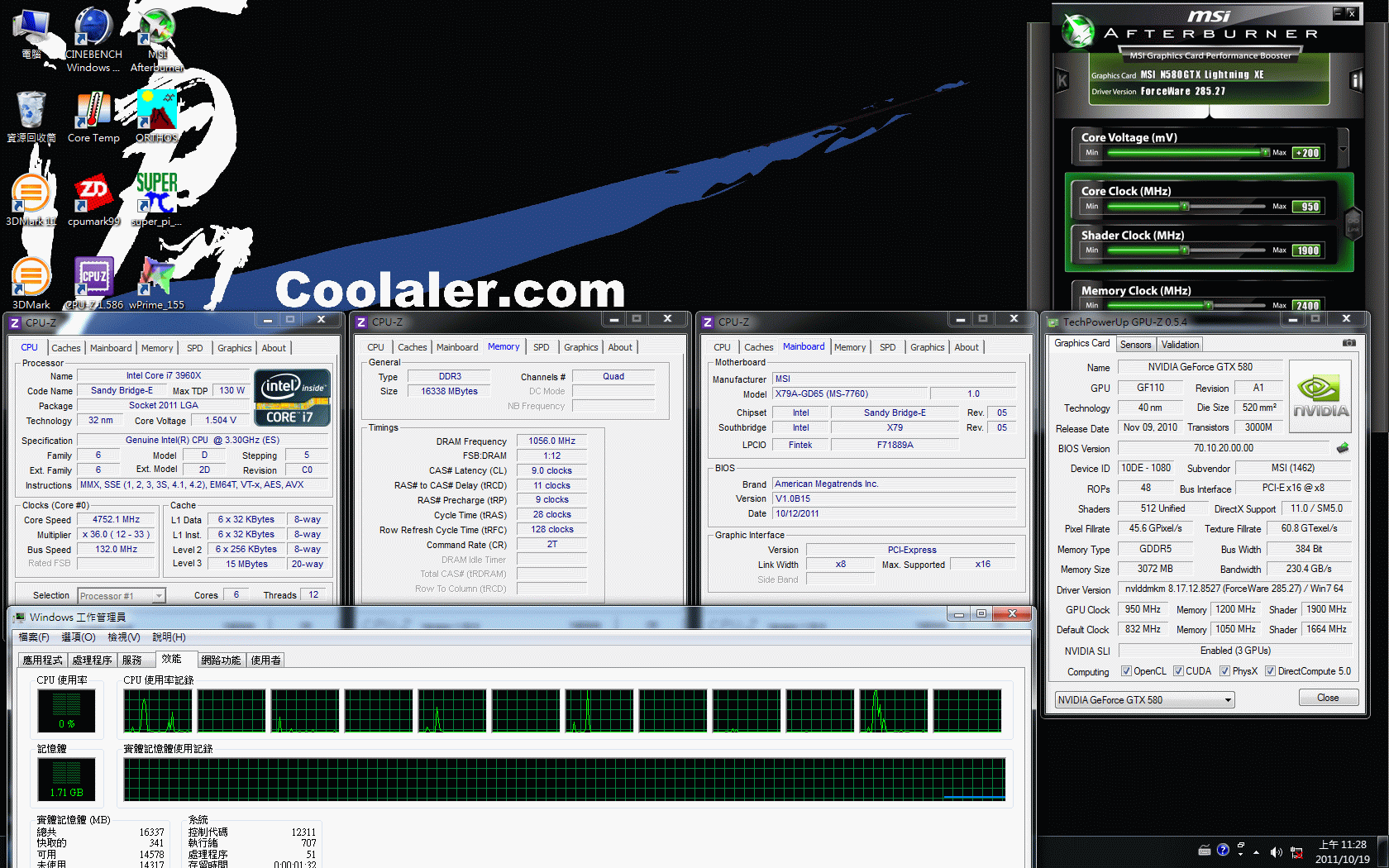Switch to Caches tab in first CPU-Z
1389x868 pixels.
point(66,348)
